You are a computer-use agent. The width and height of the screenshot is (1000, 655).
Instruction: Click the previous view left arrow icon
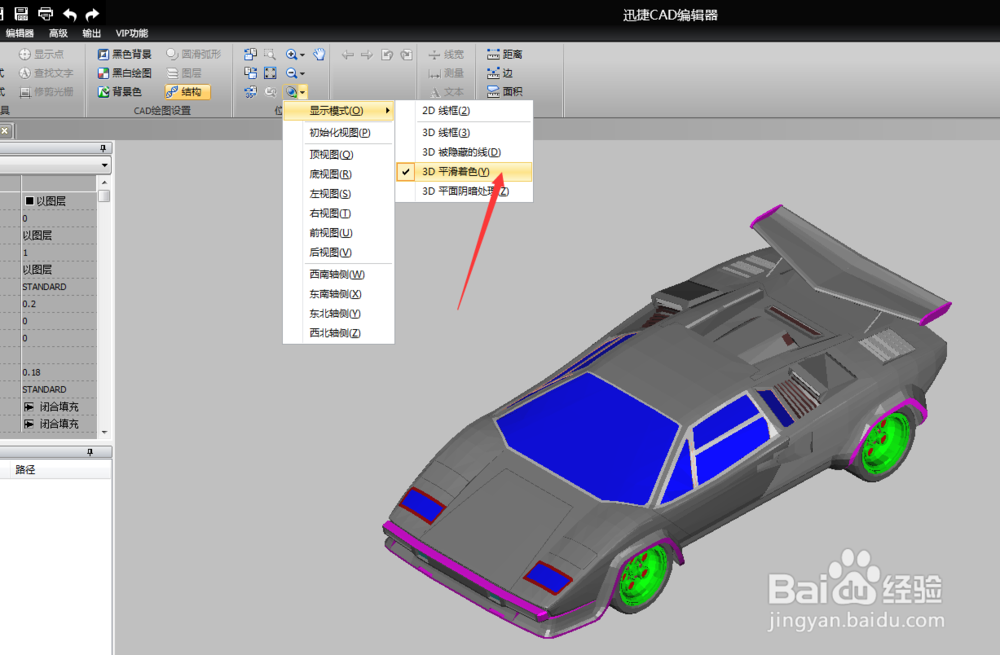[348, 55]
